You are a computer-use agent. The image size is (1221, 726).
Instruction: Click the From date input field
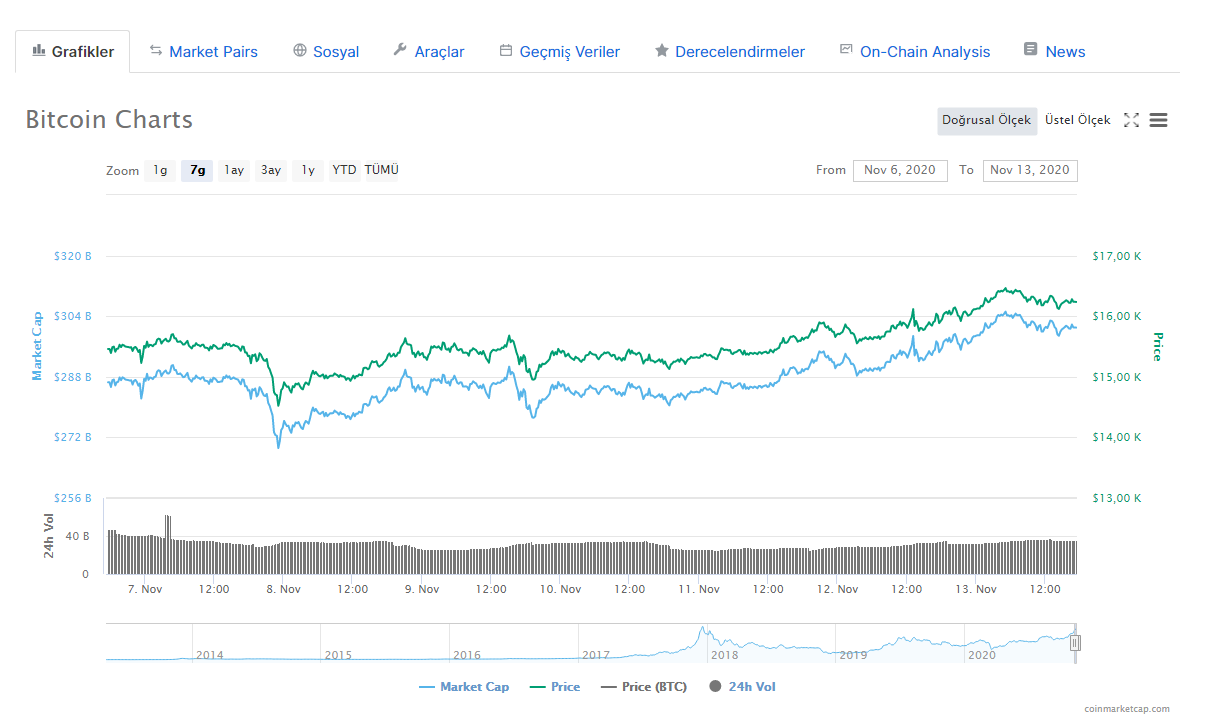(899, 170)
